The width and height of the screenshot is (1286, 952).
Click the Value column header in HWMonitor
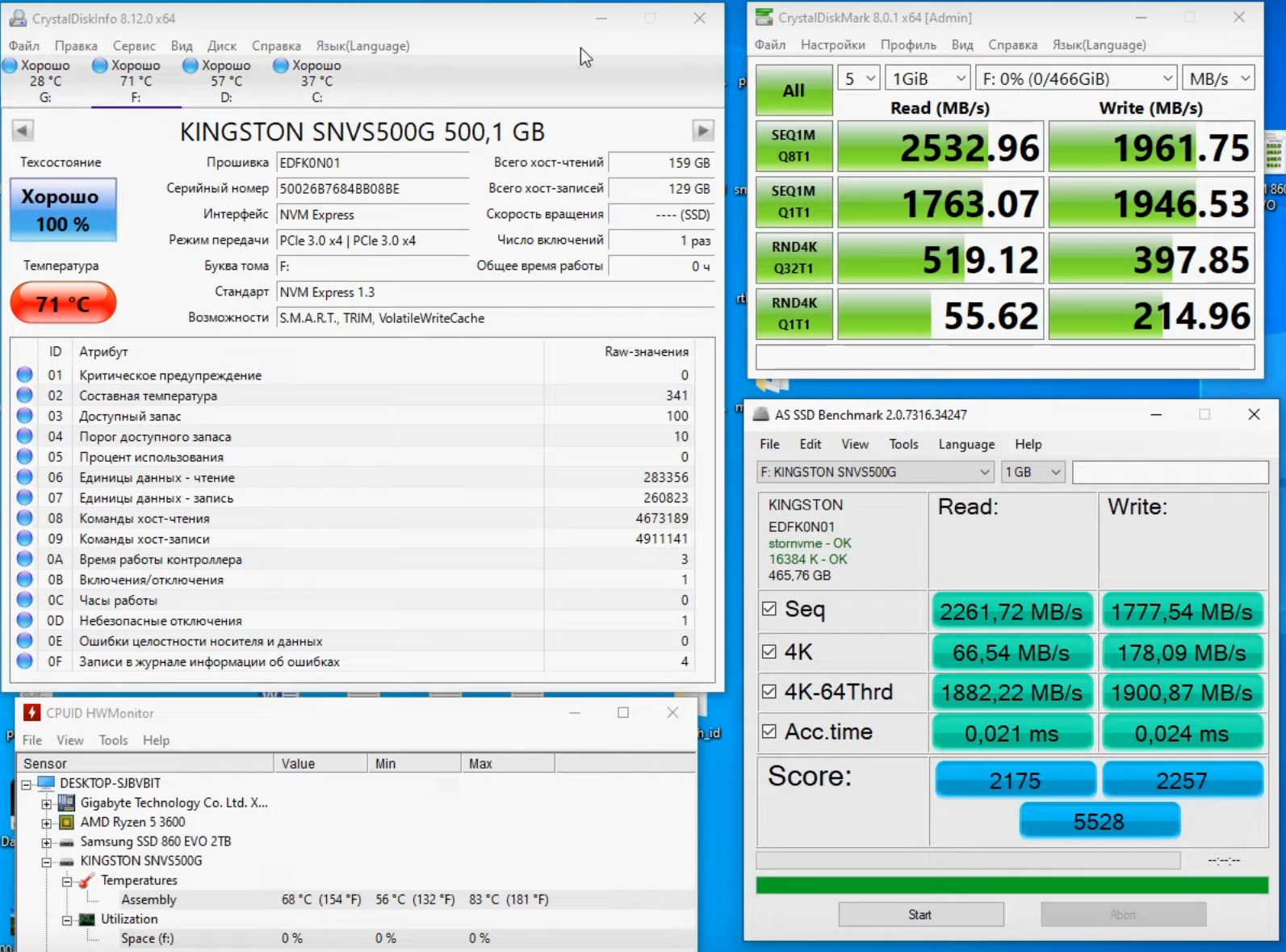click(x=320, y=764)
